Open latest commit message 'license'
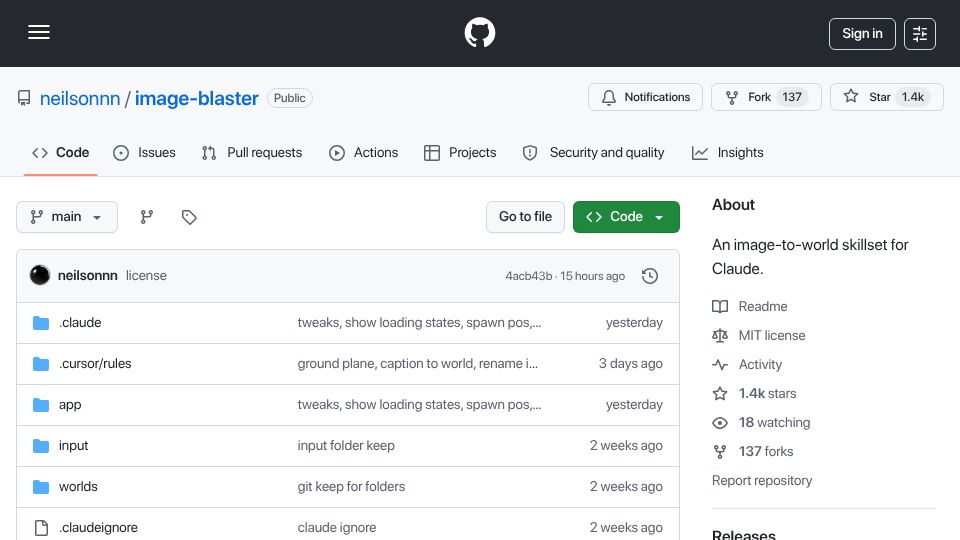This screenshot has height=540, width=960. pos(146,276)
